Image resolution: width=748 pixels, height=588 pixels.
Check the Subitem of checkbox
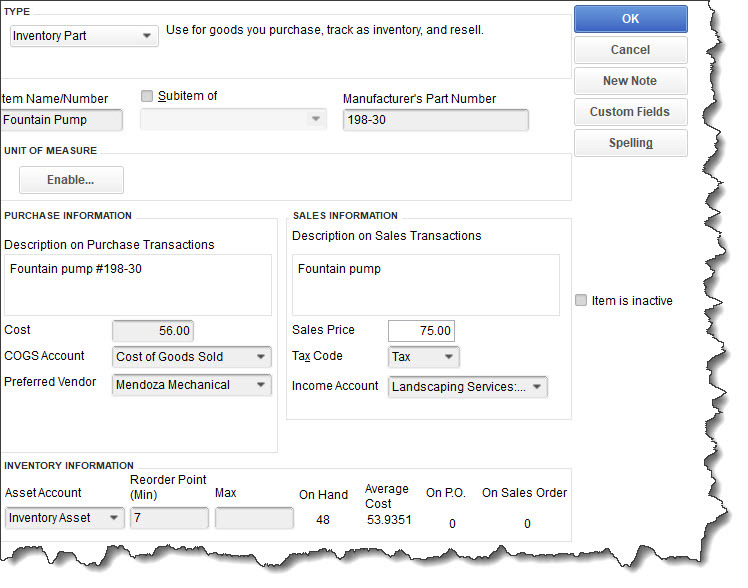pyautogui.click(x=147, y=96)
